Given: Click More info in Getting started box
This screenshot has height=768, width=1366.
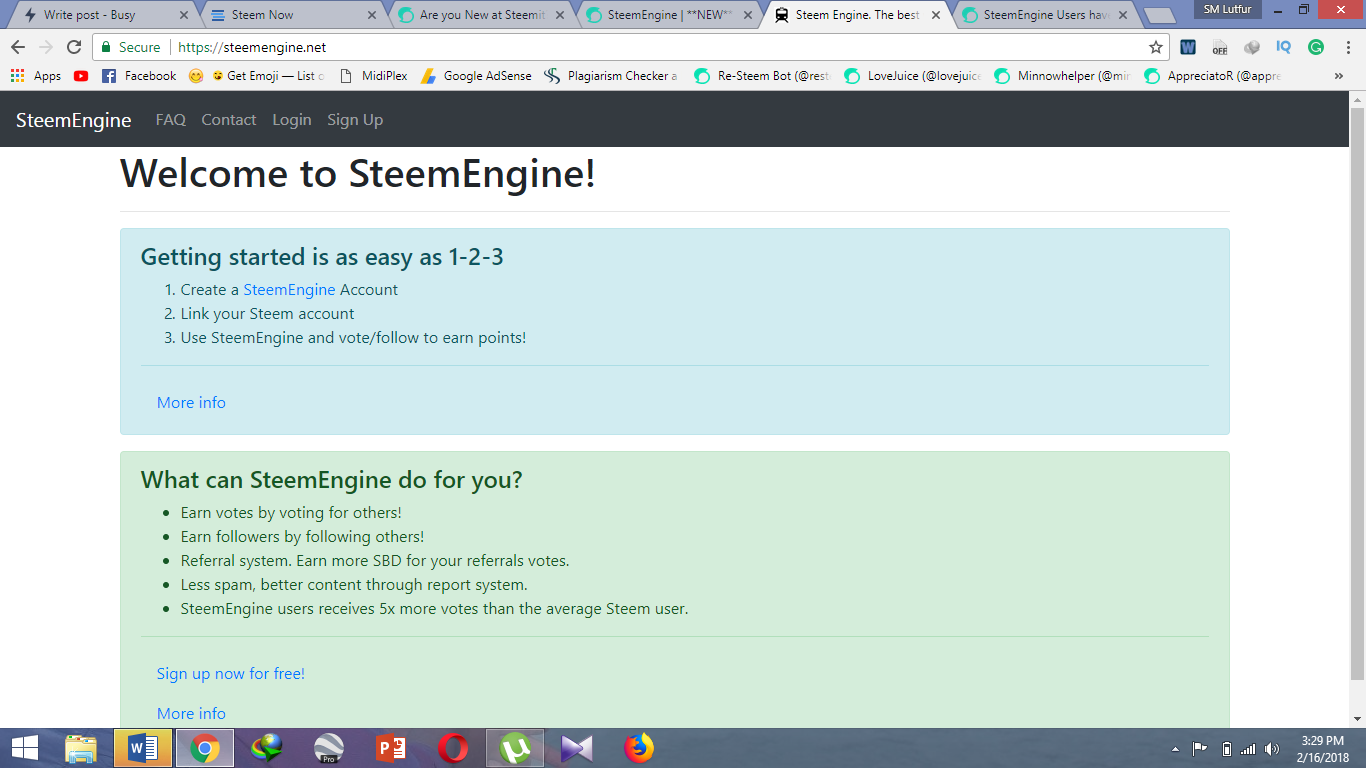Looking at the screenshot, I should click(x=191, y=403).
